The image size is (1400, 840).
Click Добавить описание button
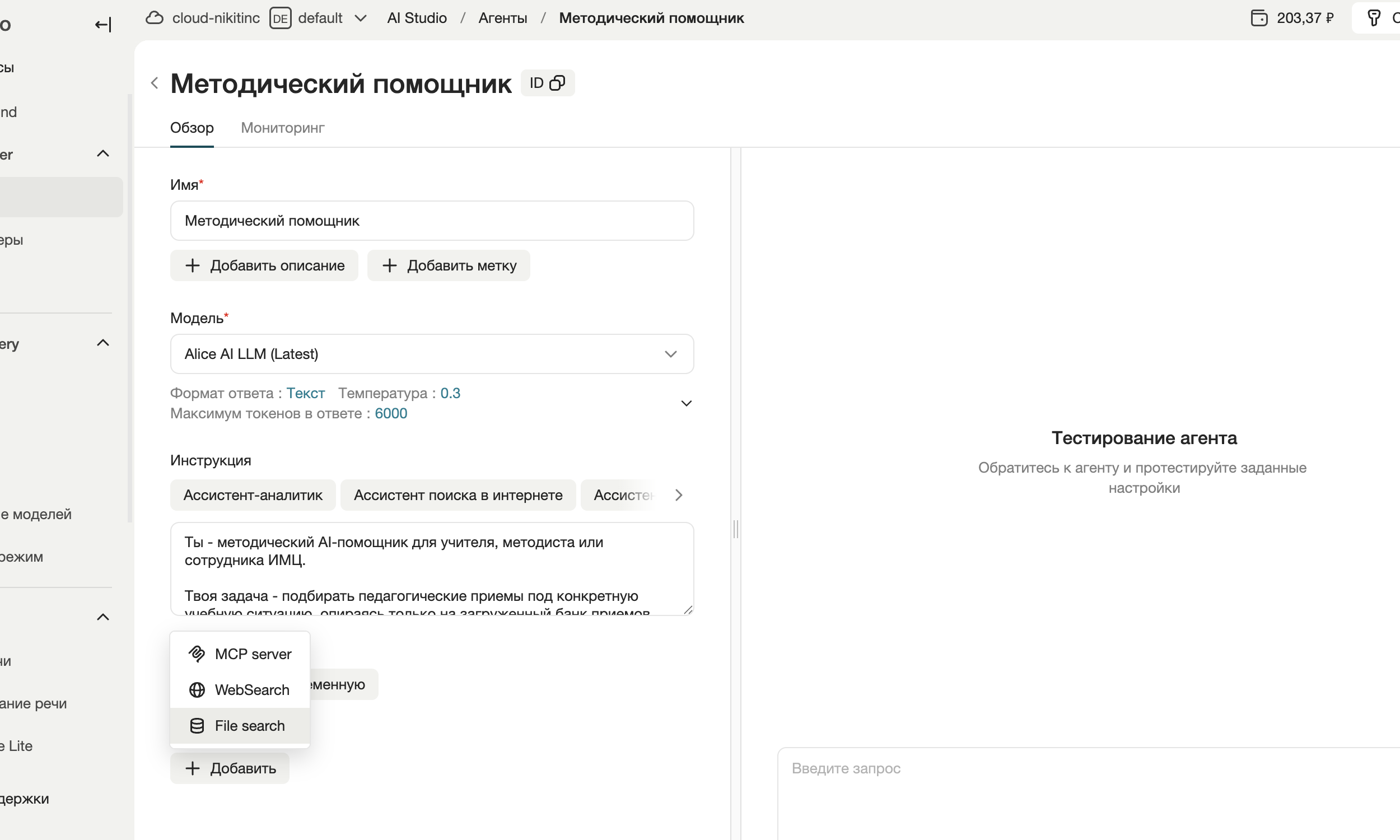[x=264, y=265]
